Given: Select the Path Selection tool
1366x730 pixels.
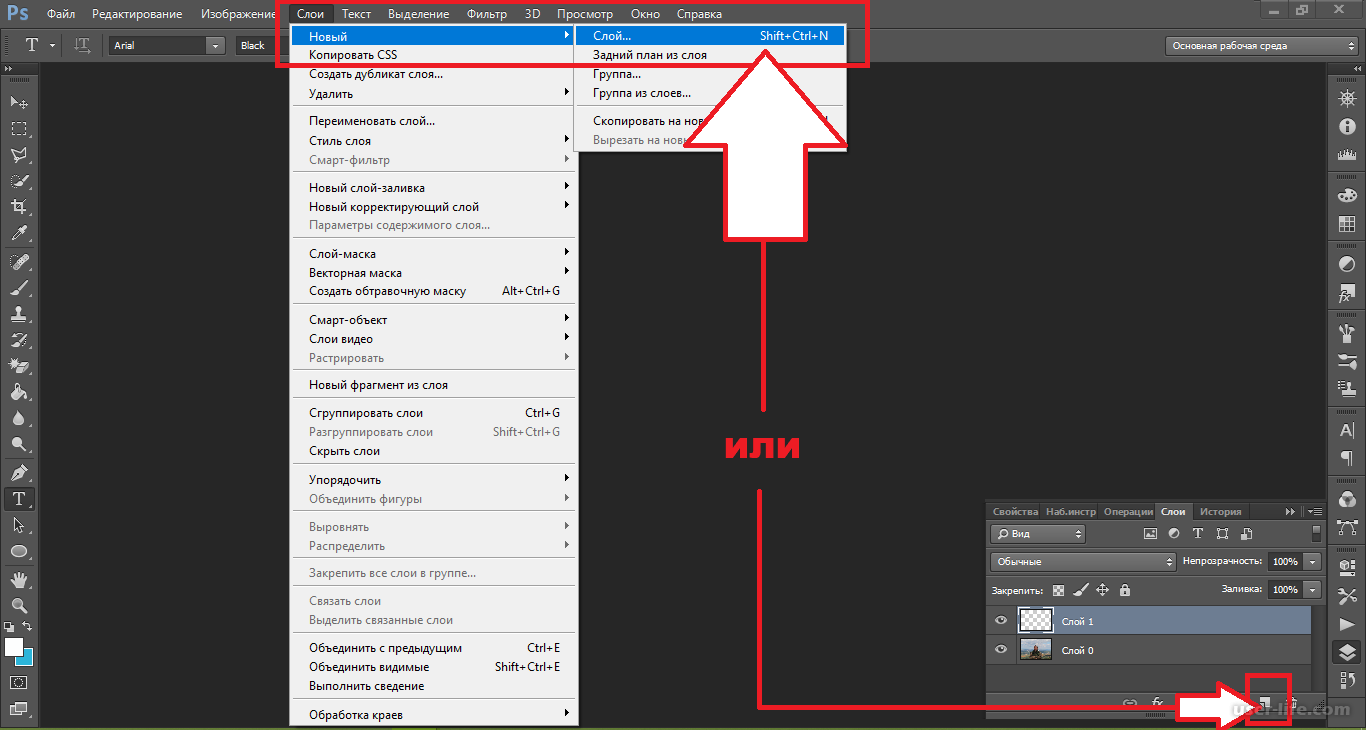Looking at the screenshot, I should (x=19, y=525).
